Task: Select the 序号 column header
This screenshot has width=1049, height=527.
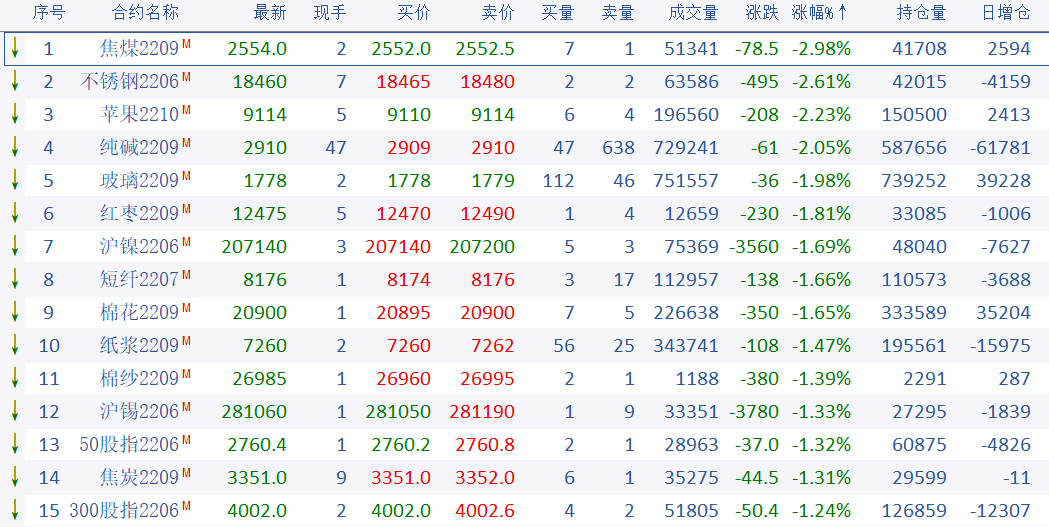Action: 48,13
